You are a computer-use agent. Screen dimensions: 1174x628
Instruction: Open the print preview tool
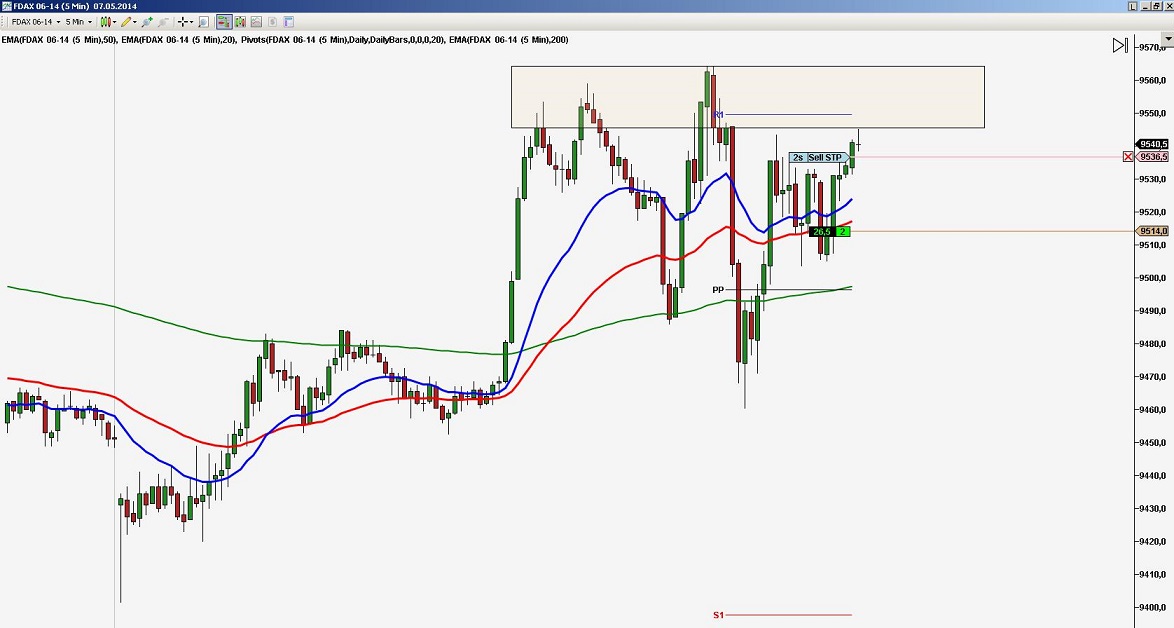coord(203,21)
